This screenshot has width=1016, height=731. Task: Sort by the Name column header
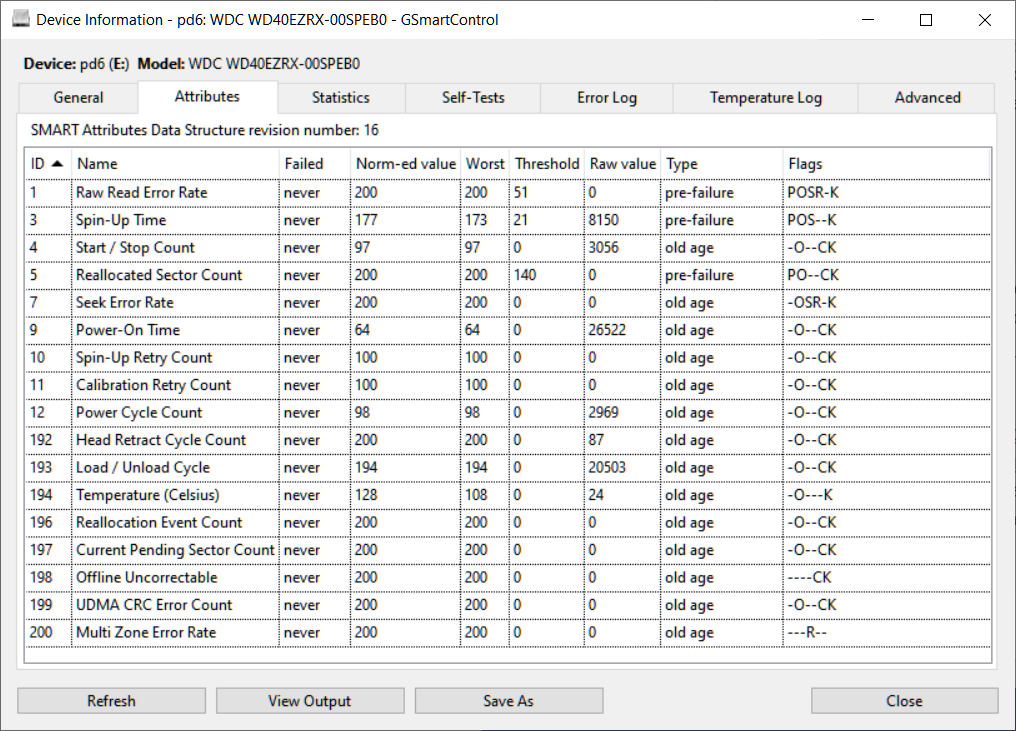point(175,164)
